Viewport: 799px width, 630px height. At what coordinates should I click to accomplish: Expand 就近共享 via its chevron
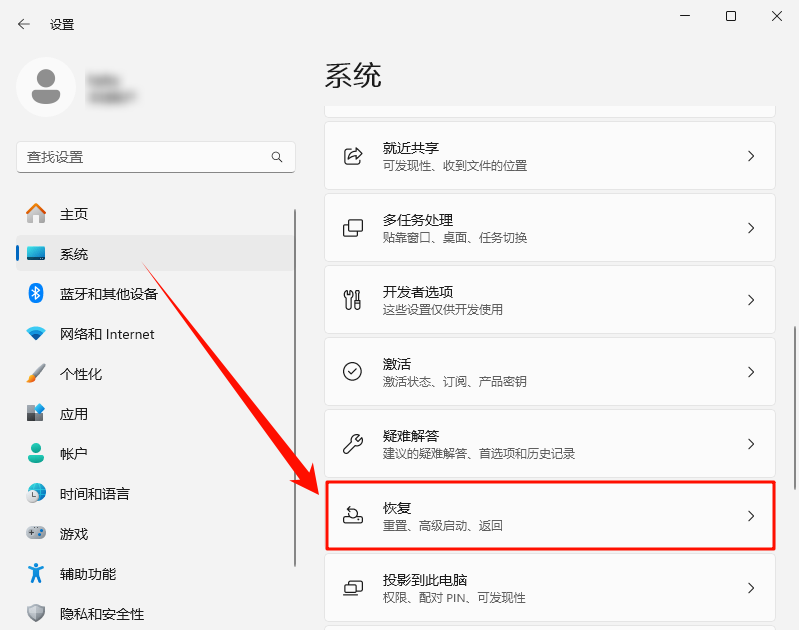click(751, 156)
